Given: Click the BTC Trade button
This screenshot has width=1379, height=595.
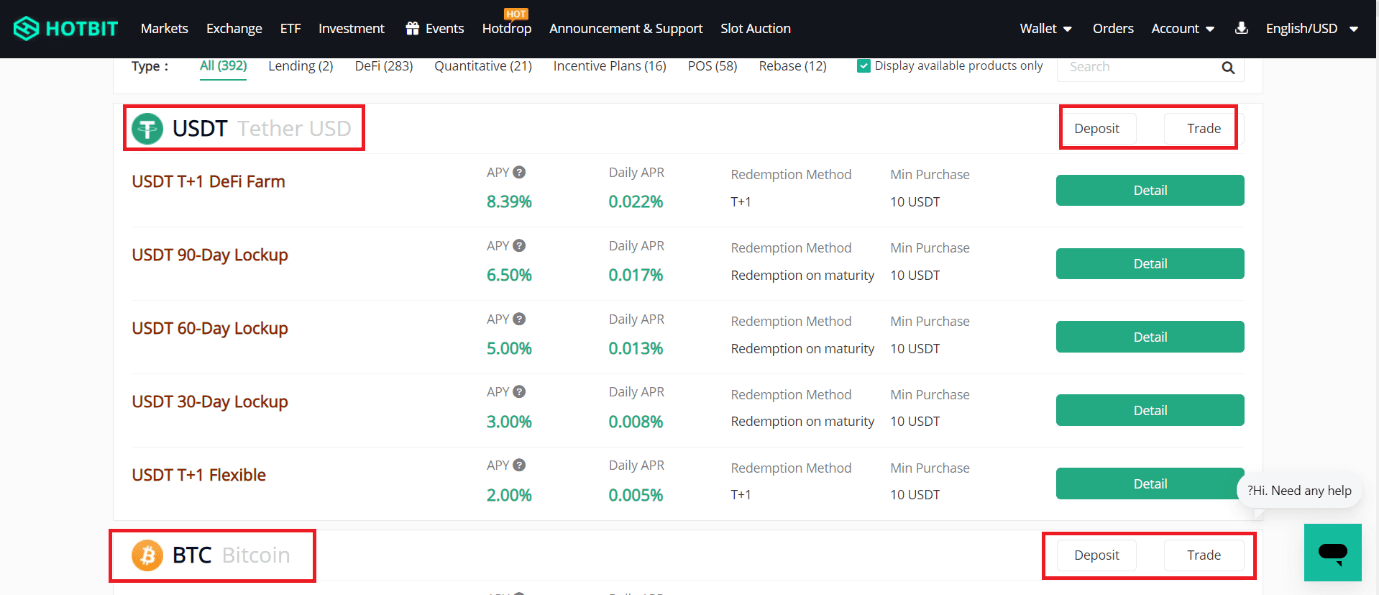Looking at the screenshot, I should click(1204, 555).
